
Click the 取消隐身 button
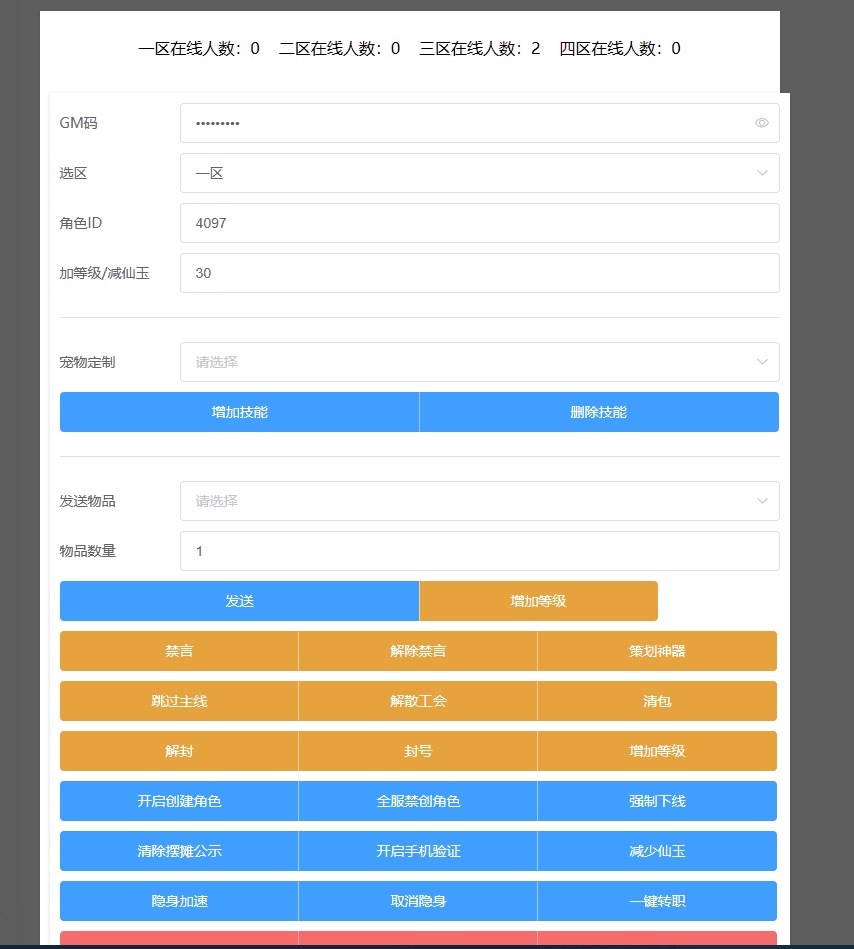tap(418, 901)
